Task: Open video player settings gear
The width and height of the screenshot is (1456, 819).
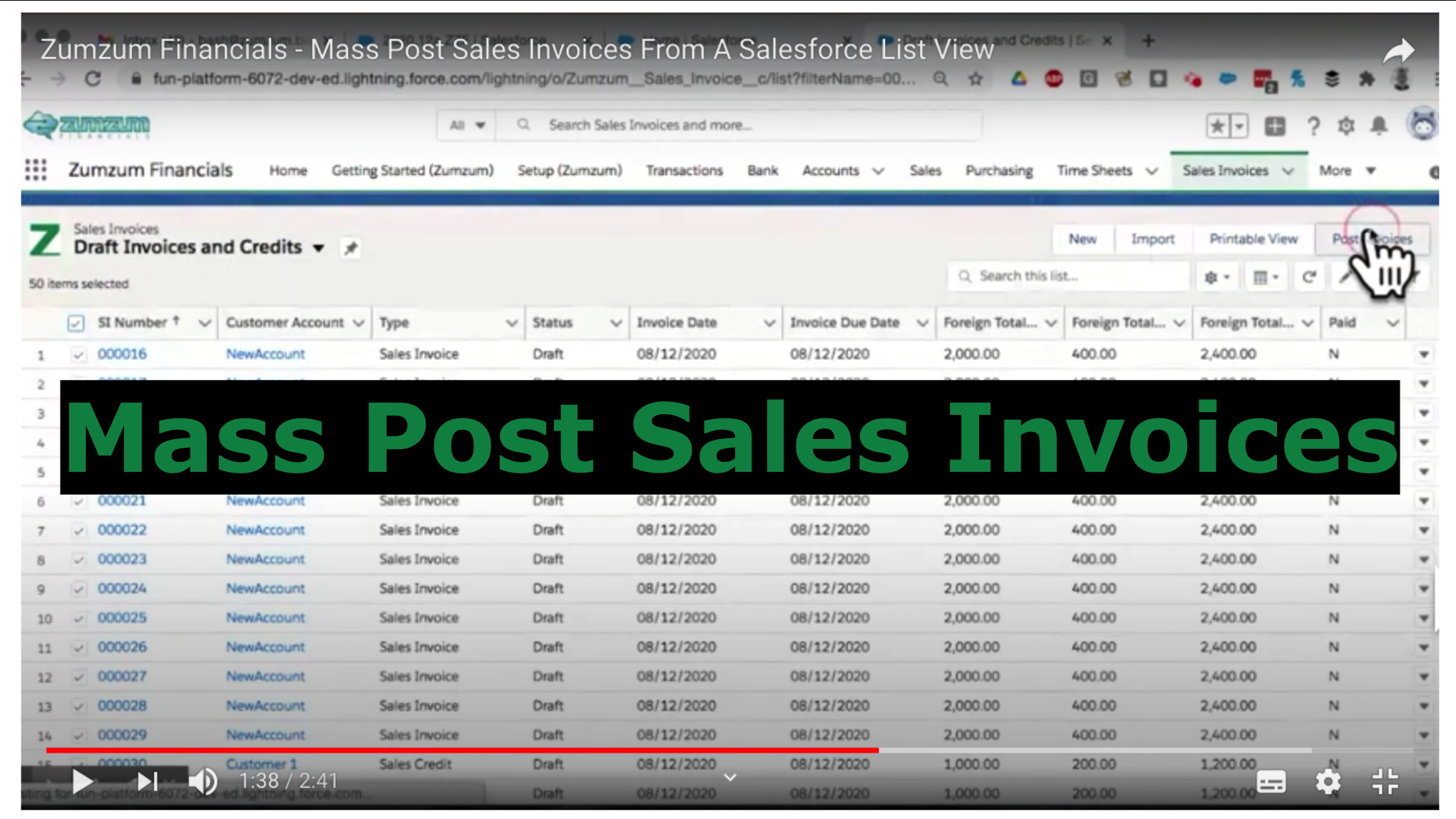Action: coord(1328,781)
